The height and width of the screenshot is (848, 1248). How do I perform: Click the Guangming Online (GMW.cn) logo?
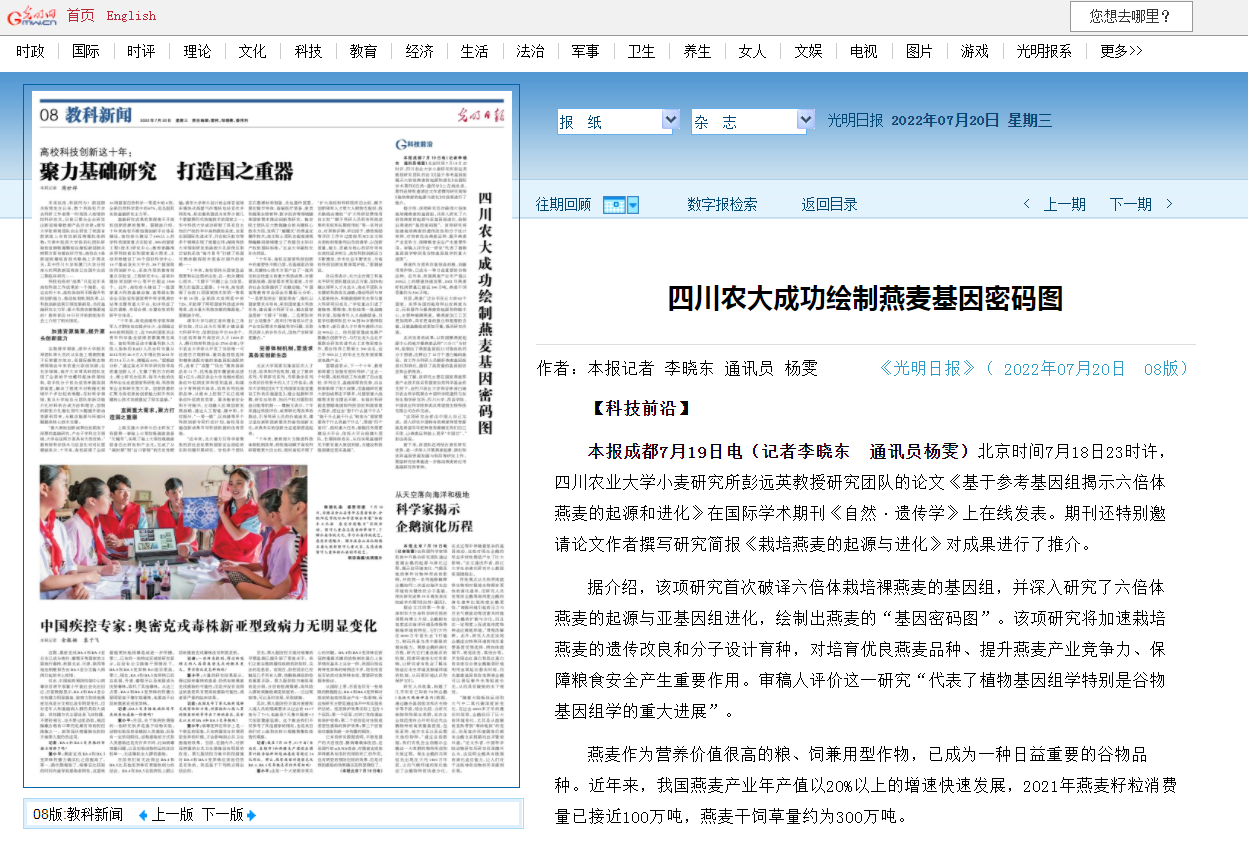tap(31, 16)
